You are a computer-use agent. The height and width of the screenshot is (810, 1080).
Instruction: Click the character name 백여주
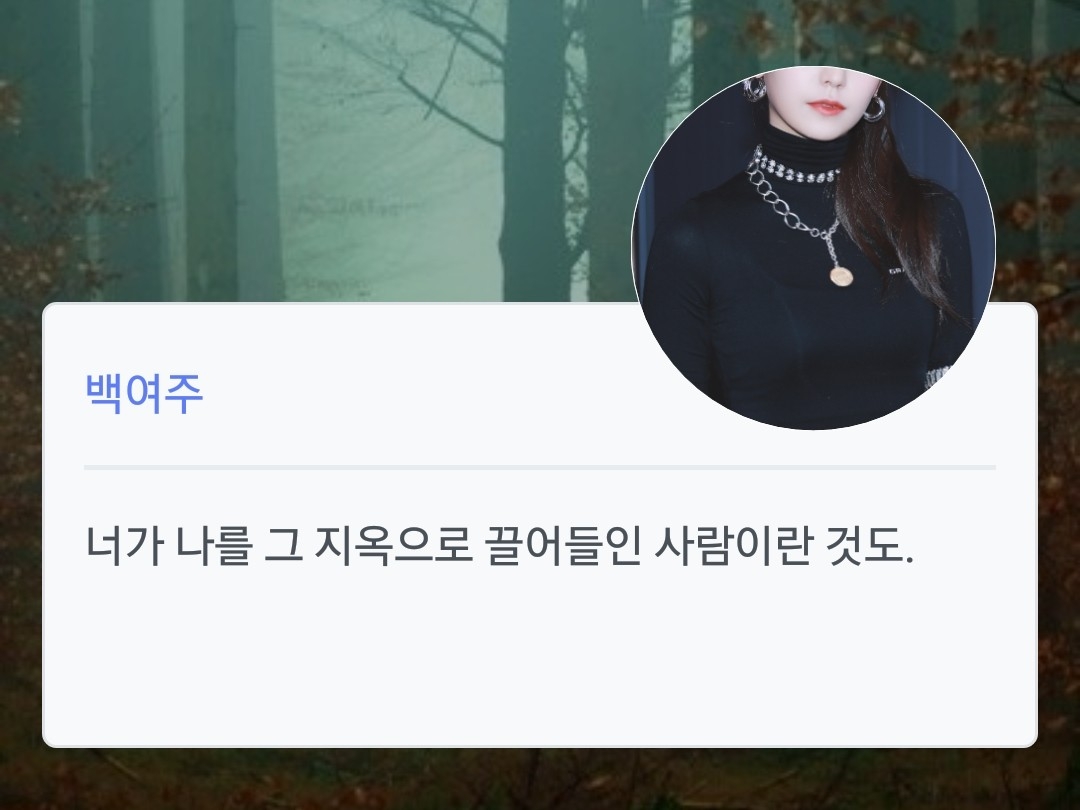[144, 394]
